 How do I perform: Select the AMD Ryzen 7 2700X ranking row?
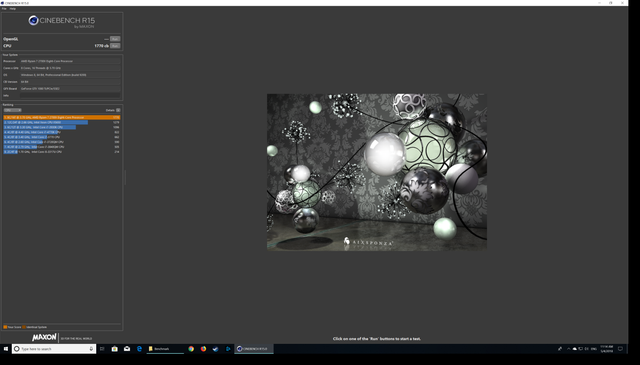coord(62,118)
